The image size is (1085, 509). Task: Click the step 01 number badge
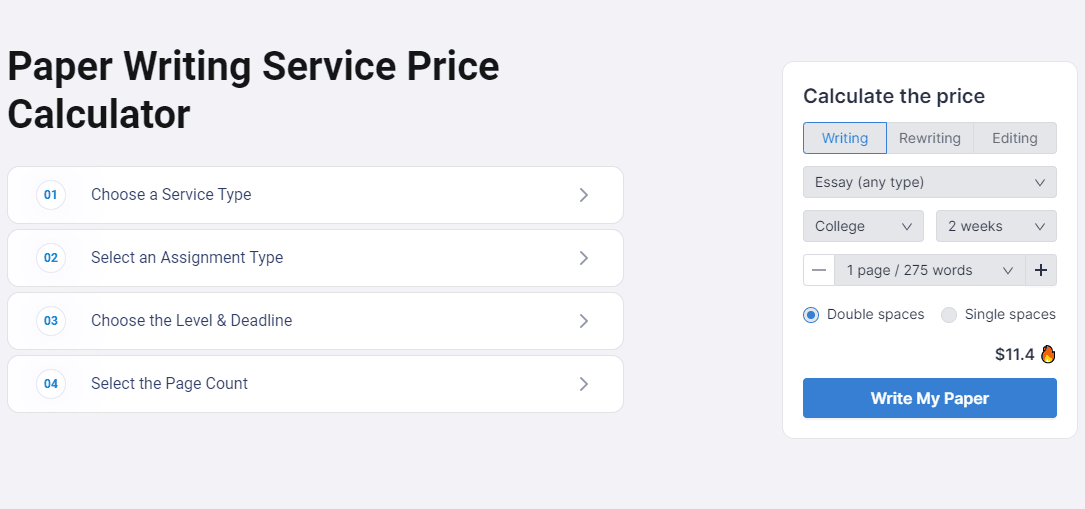coord(51,195)
